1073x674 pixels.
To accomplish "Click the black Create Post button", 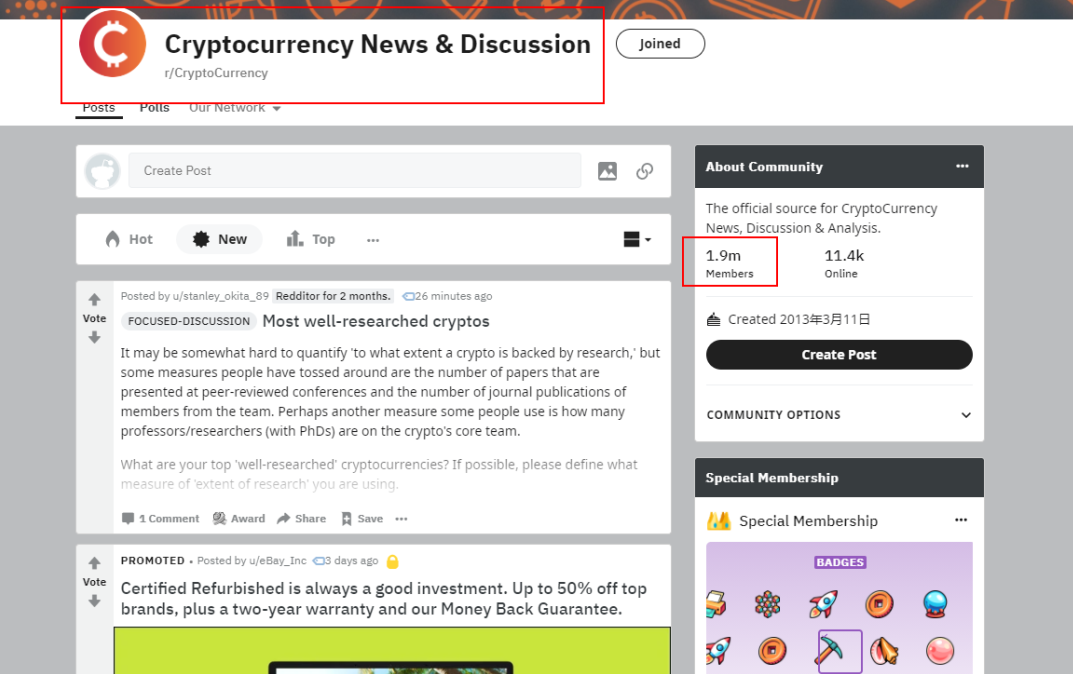I will (839, 354).
